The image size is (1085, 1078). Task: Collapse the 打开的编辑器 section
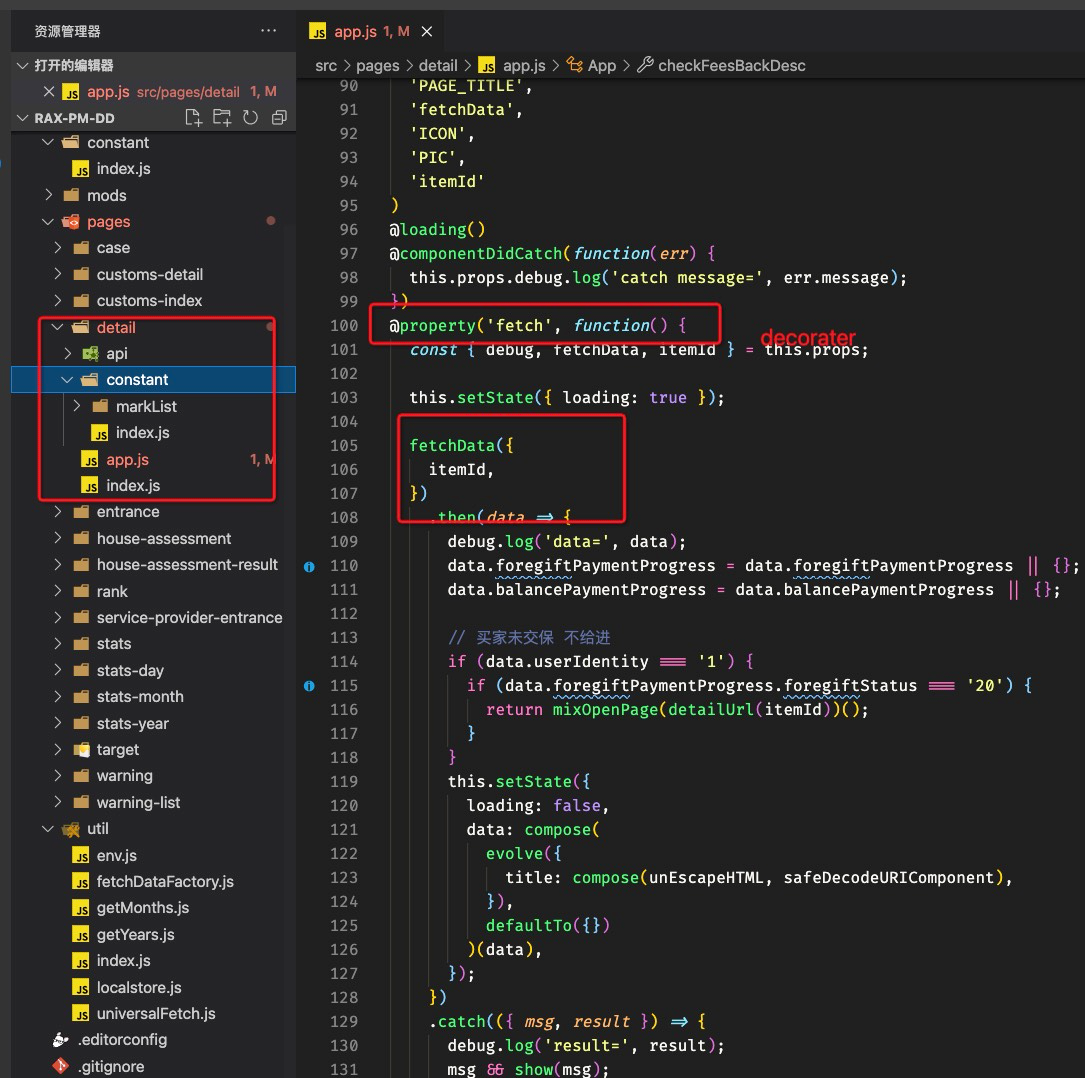tap(23, 65)
